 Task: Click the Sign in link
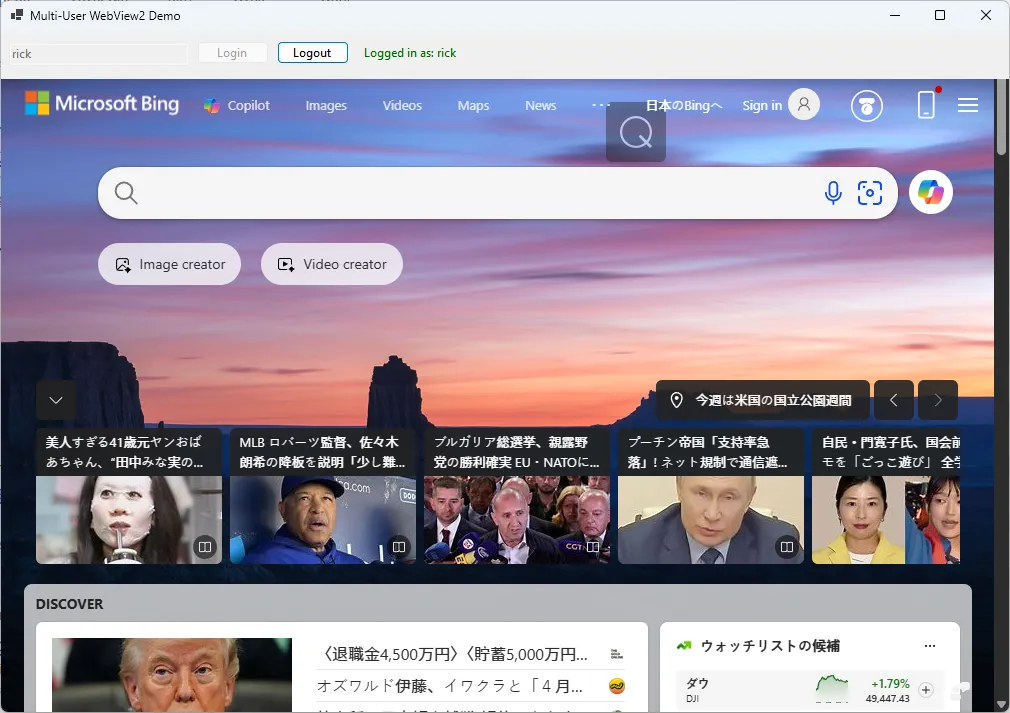tap(761, 106)
